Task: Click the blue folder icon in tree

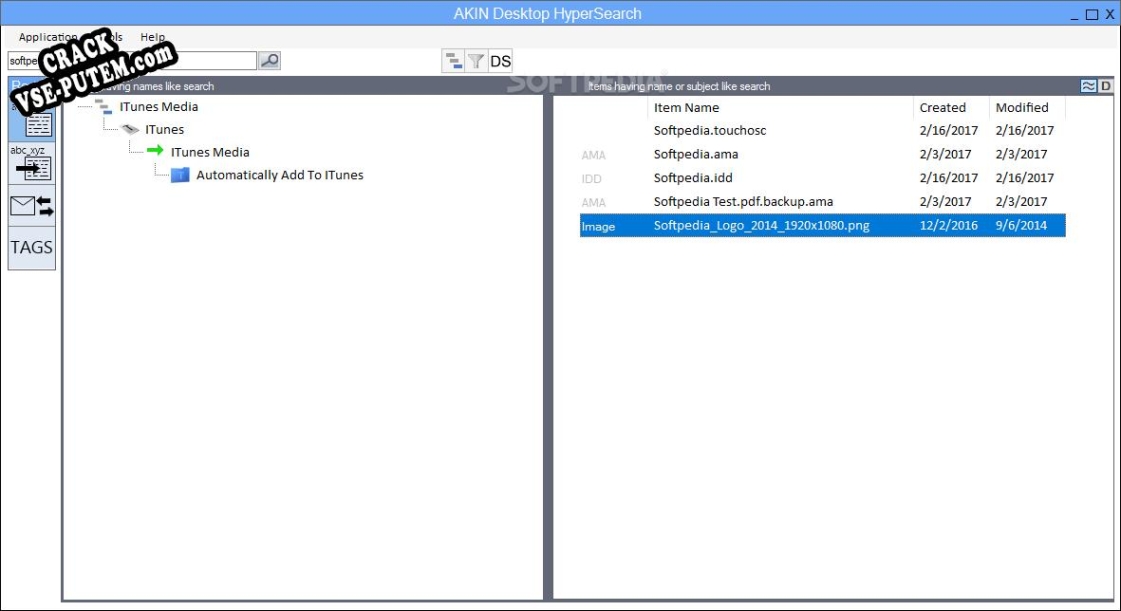Action: click(x=180, y=175)
